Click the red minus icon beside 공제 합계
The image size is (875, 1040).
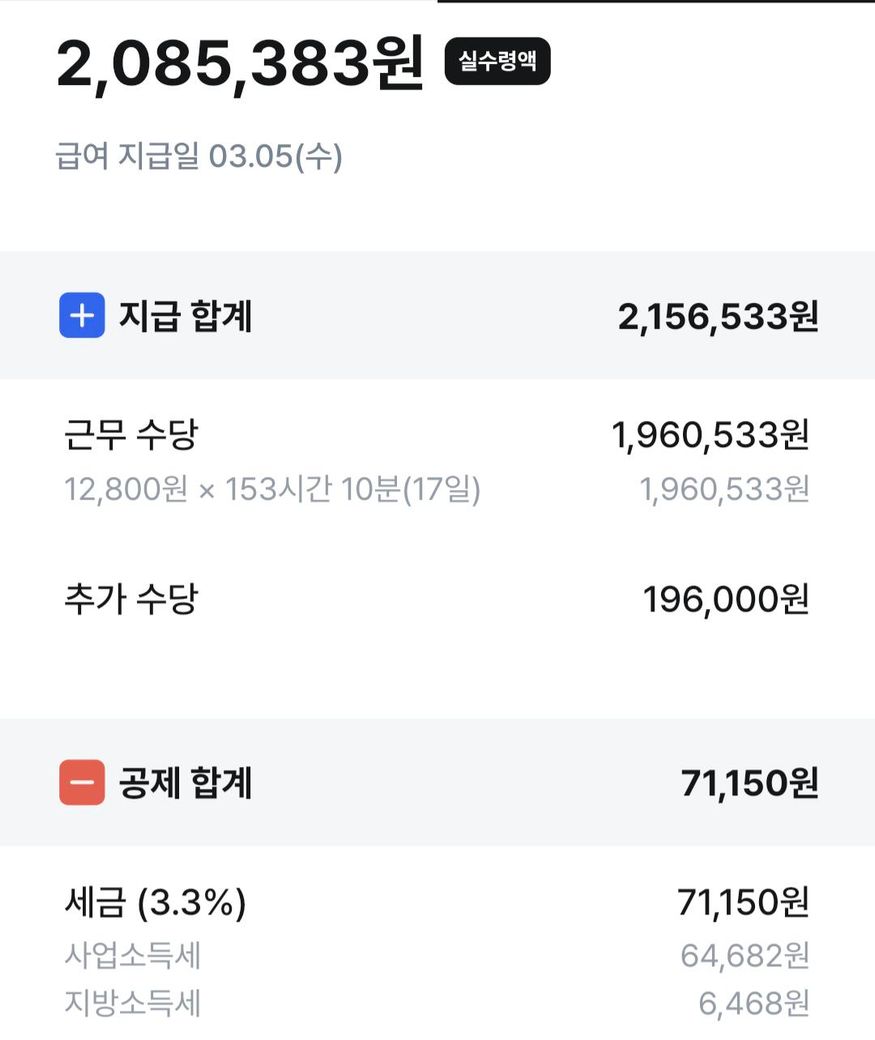[82, 783]
